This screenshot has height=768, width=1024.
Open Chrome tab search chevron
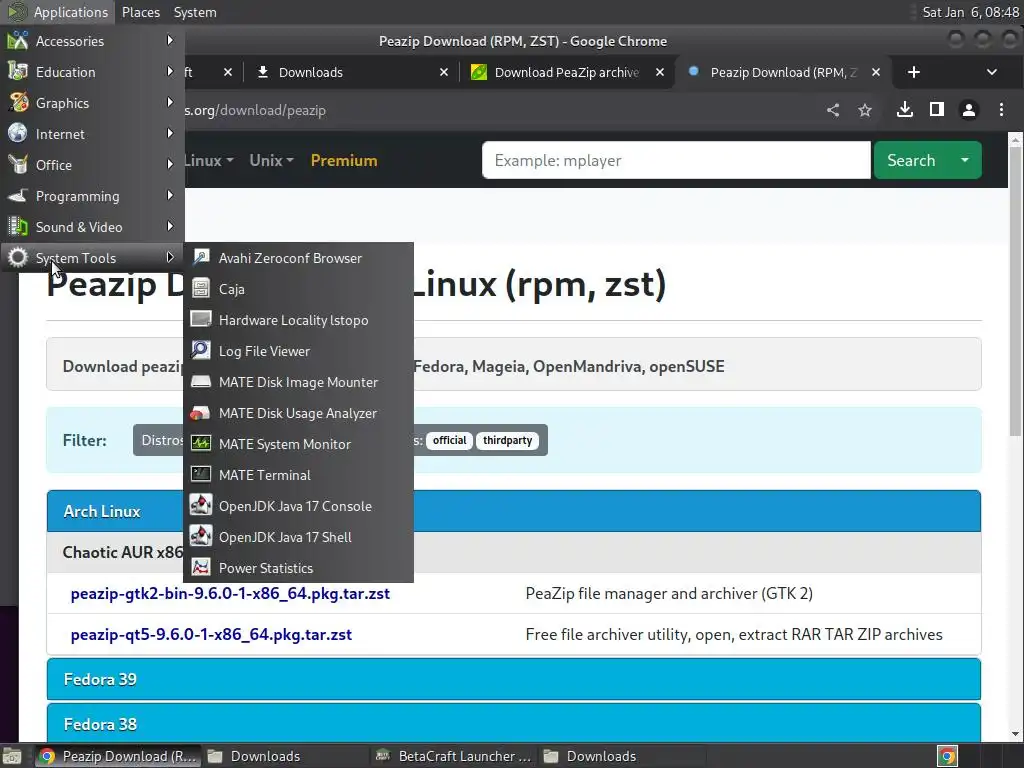991,72
